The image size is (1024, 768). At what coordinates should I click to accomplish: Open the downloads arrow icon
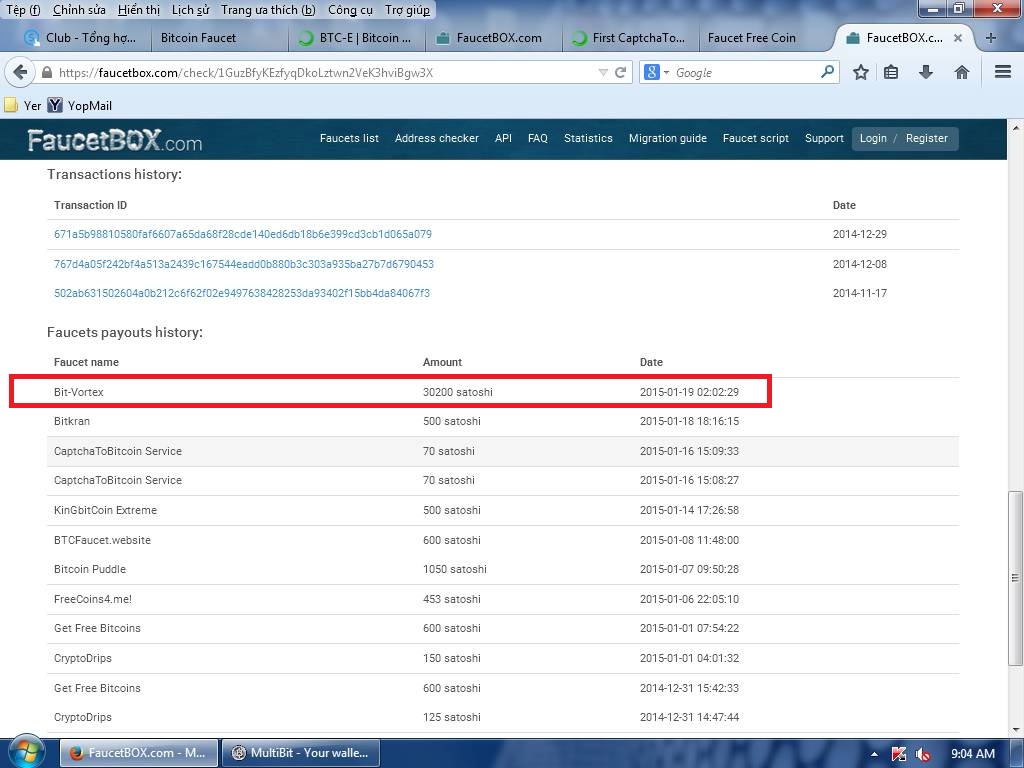tap(926, 73)
